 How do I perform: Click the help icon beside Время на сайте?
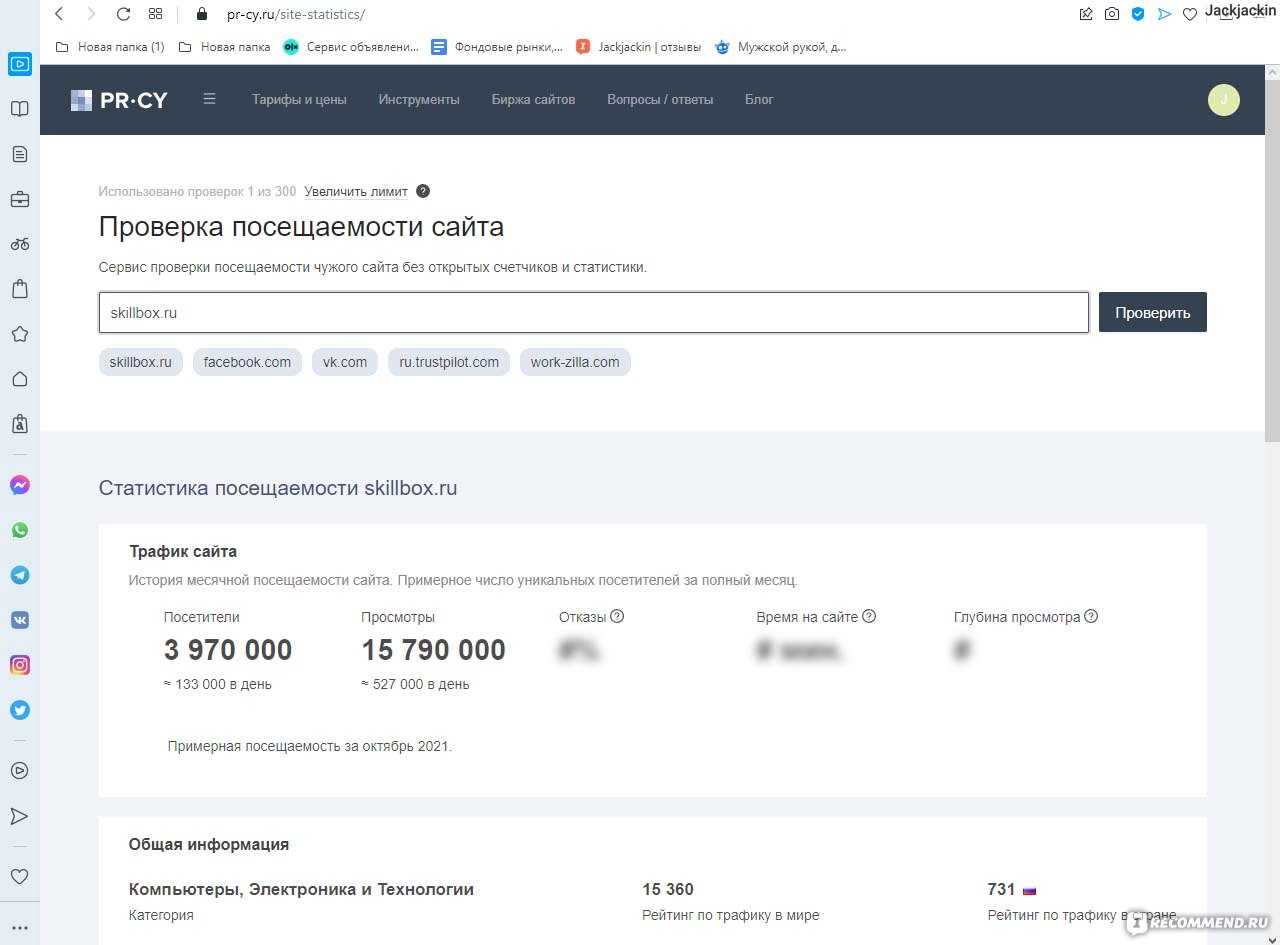(x=869, y=616)
